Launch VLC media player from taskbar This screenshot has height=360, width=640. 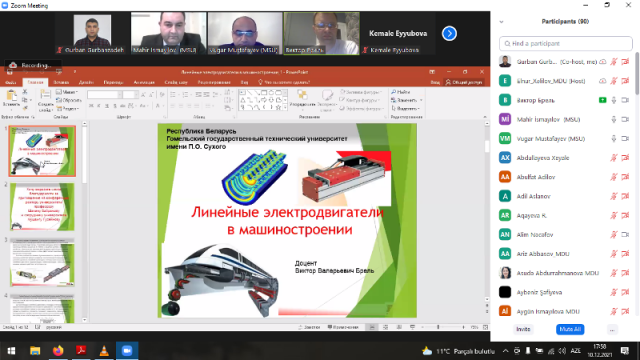tap(104, 351)
